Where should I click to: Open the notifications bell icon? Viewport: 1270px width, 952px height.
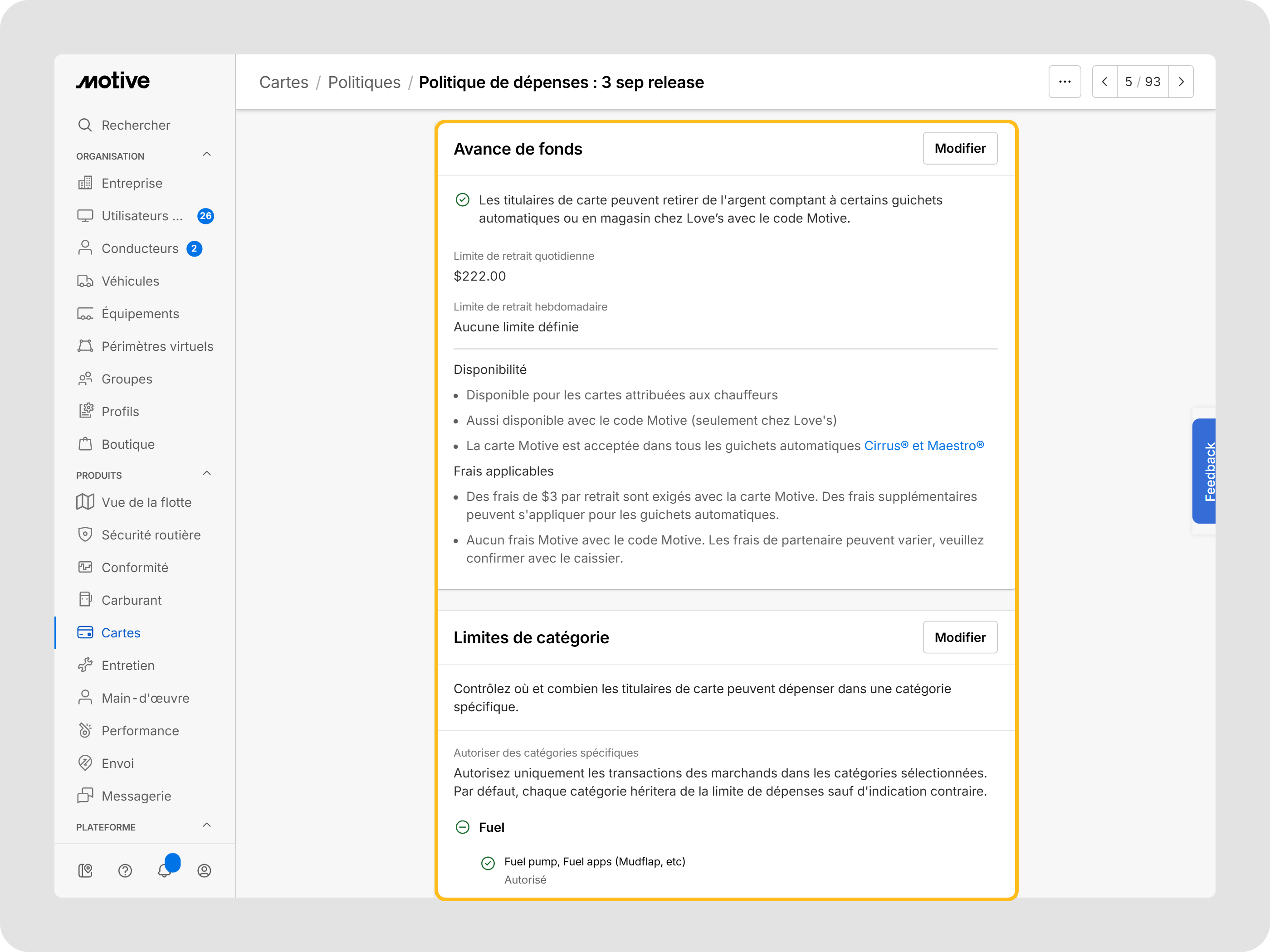pyautogui.click(x=165, y=871)
